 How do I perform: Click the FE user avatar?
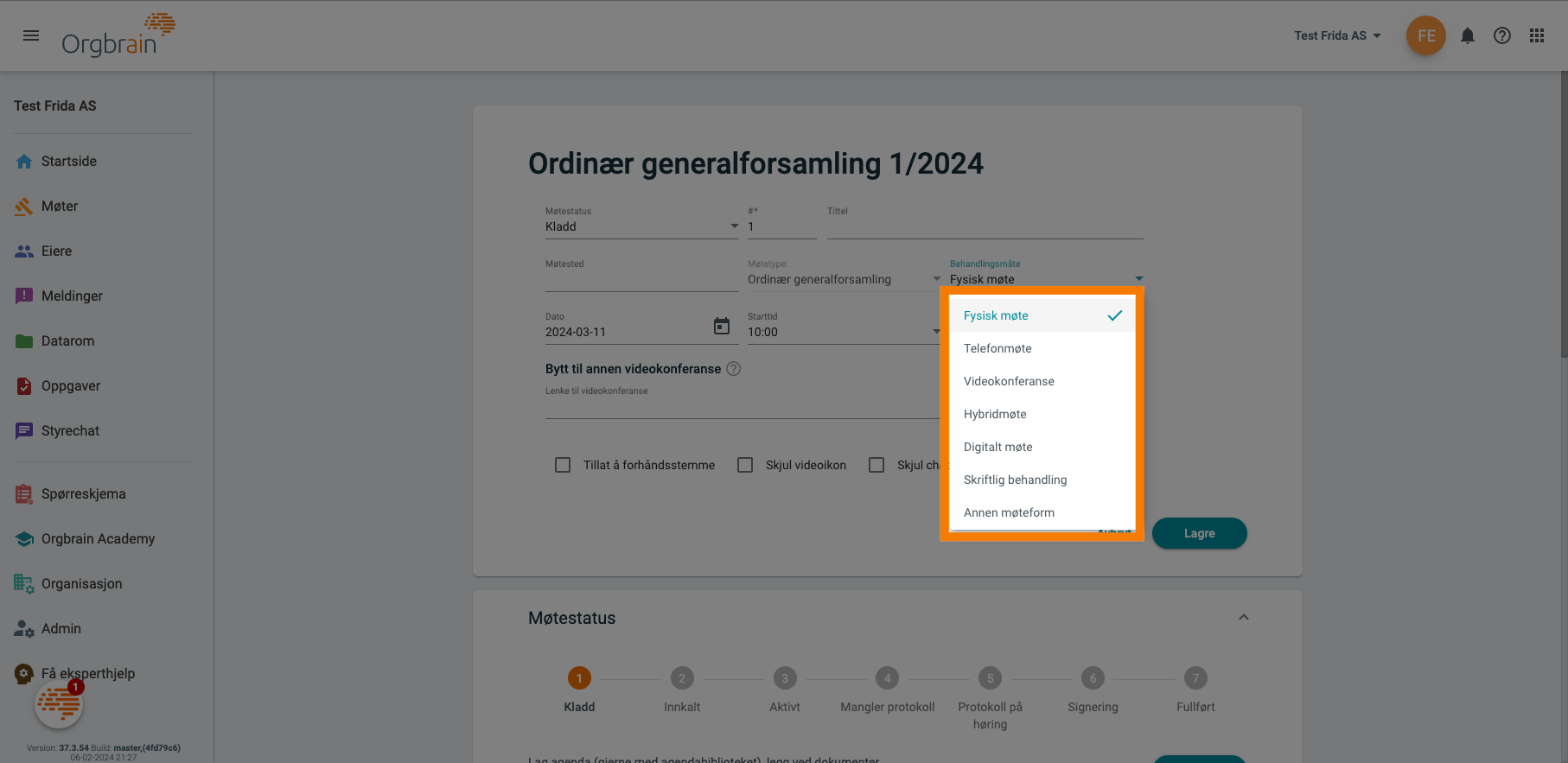coord(1426,35)
